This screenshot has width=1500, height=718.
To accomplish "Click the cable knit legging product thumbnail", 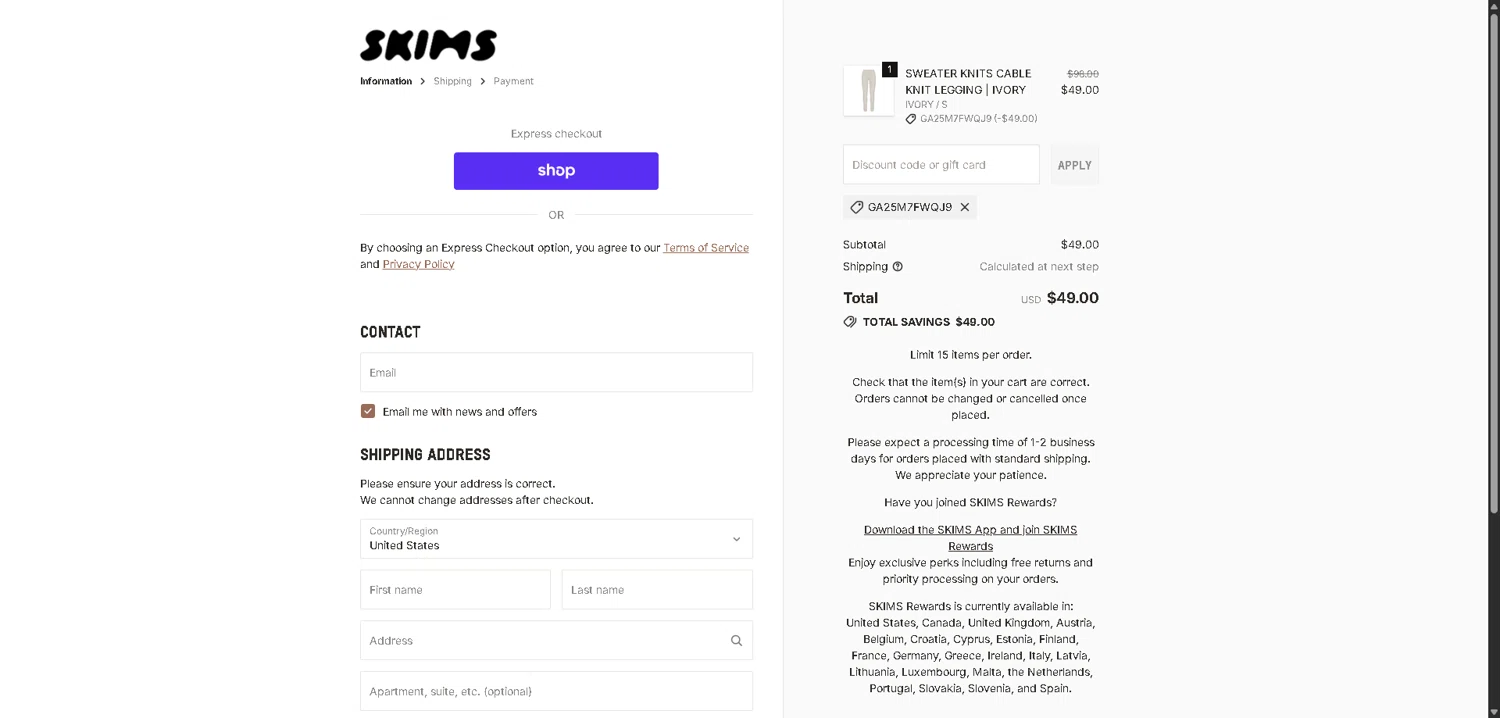I will pyautogui.click(x=868, y=91).
